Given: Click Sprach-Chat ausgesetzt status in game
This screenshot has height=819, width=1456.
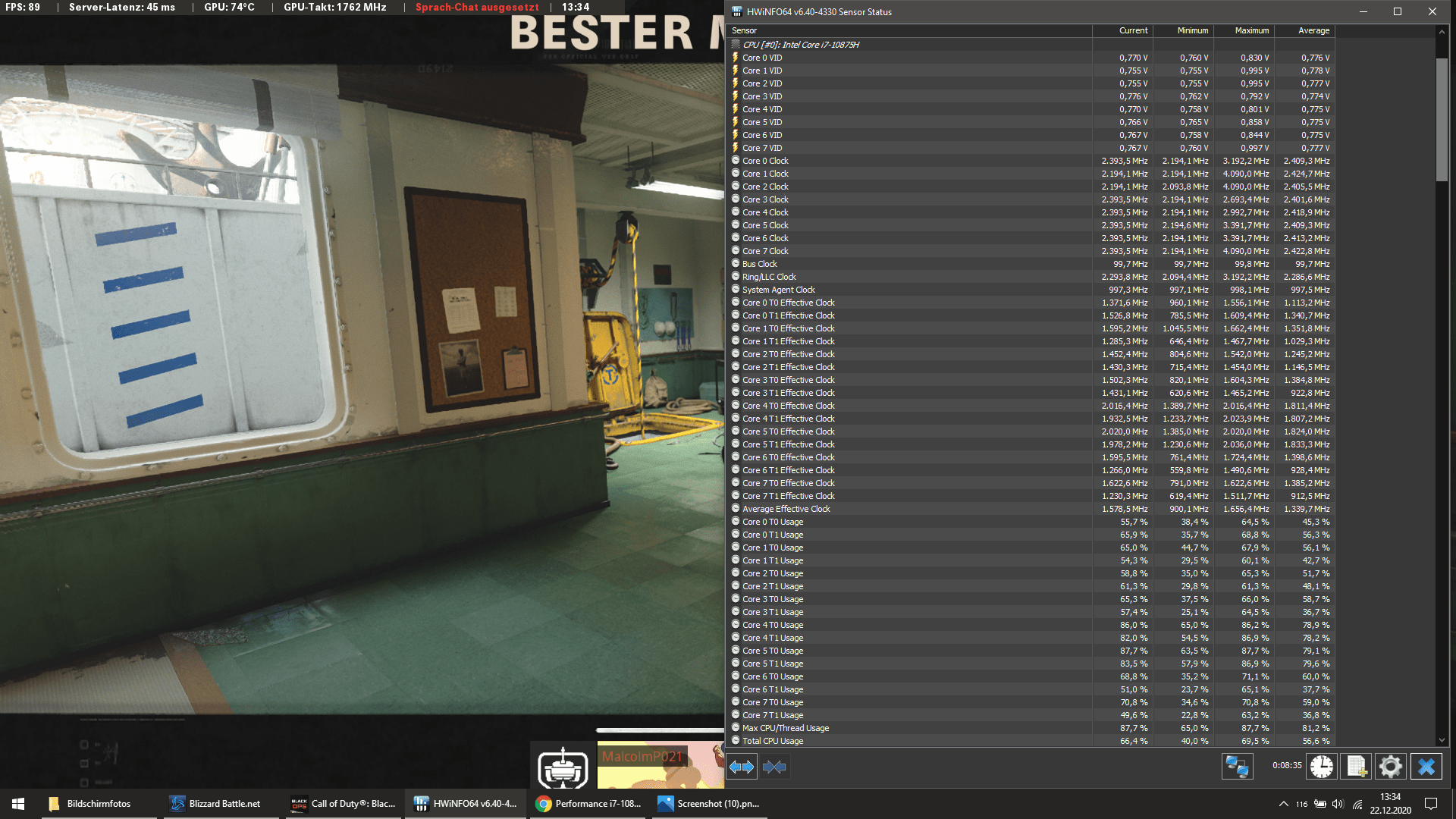Looking at the screenshot, I should tap(477, 7).
